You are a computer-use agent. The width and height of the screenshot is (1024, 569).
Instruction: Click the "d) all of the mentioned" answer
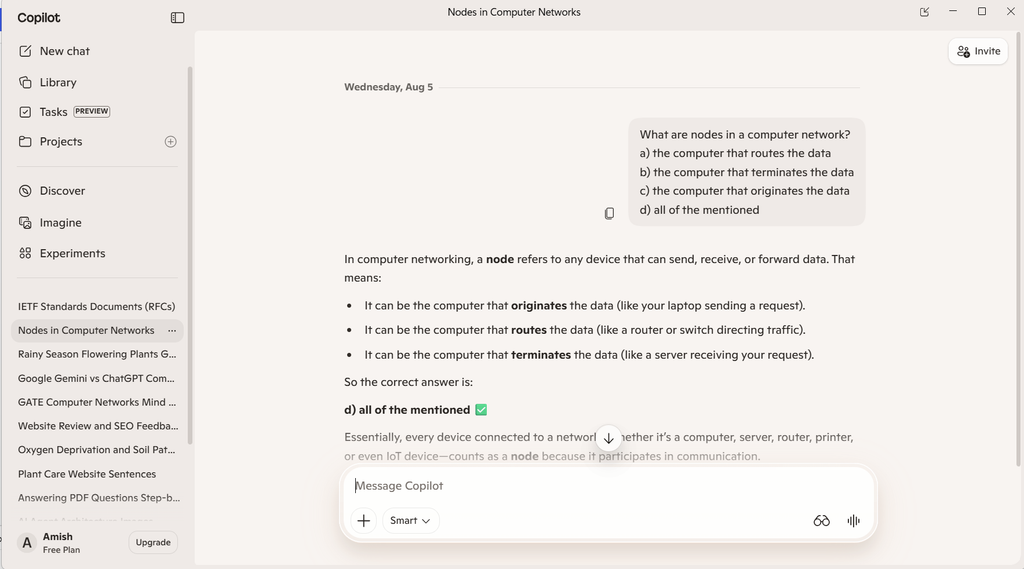click(x=407, y=410)
